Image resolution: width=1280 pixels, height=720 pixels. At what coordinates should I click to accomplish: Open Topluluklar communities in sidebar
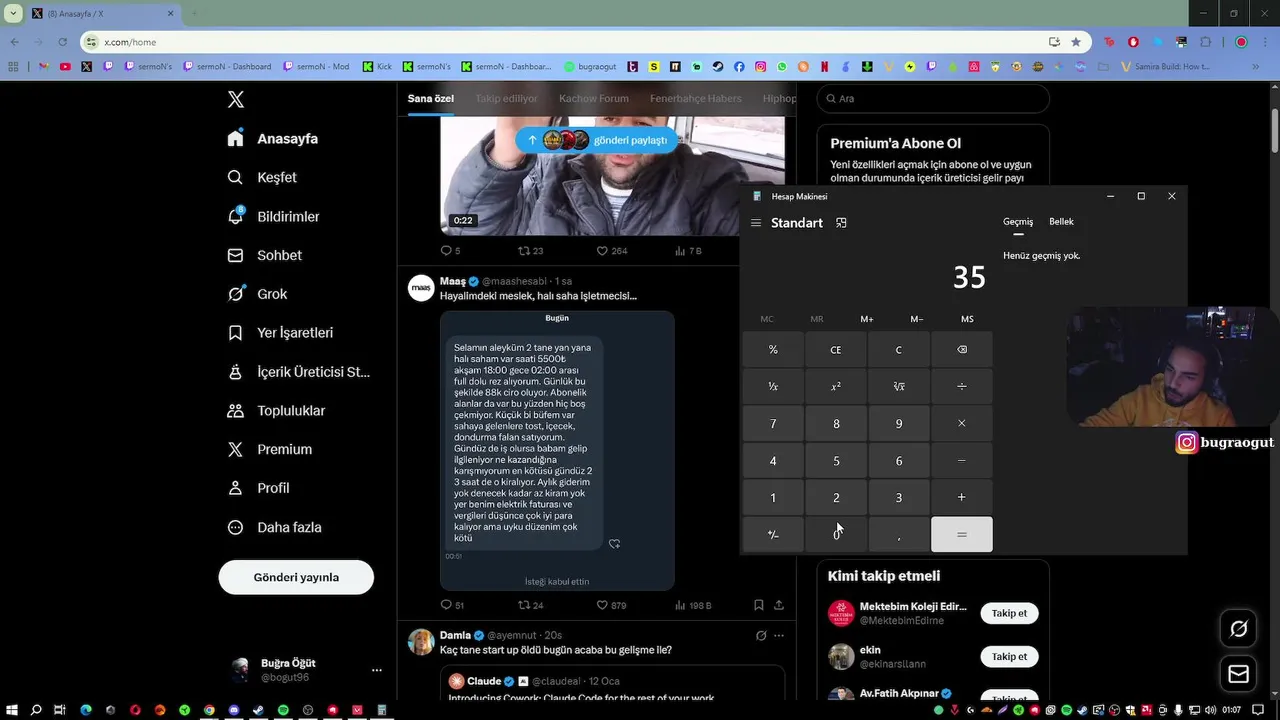(x=276, y=410)
